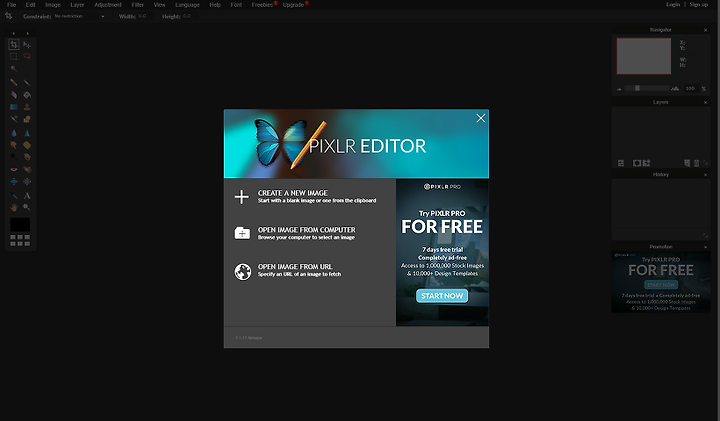The image size is (720, 421).
Task: Choose Open Image From Computer
Action: (295, 233)
